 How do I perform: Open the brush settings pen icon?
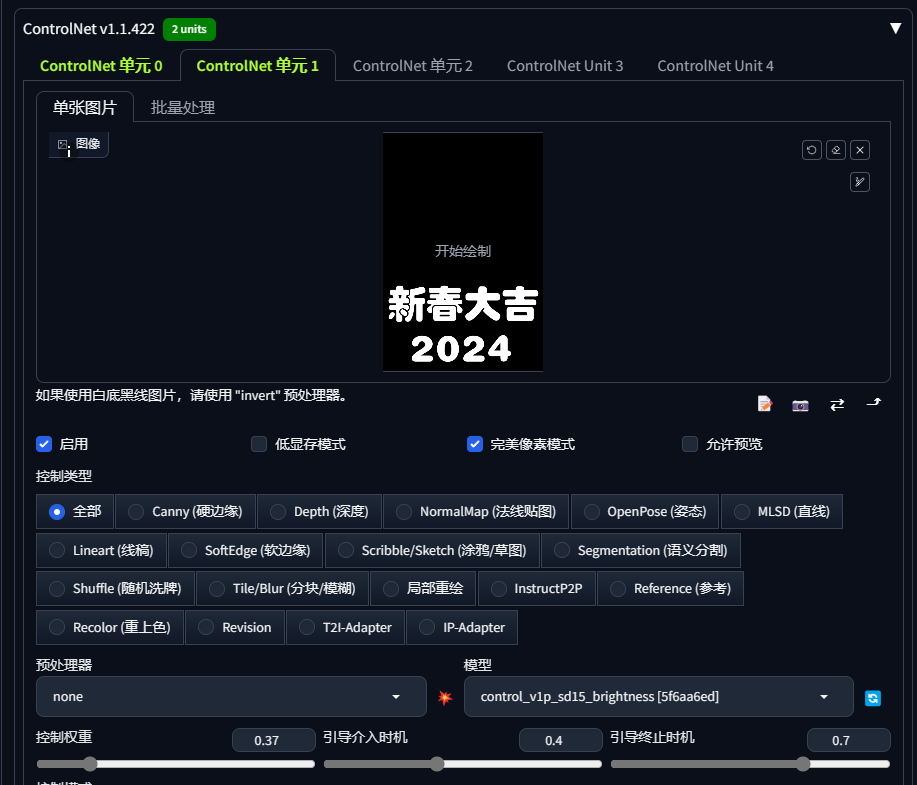click(860, 182)
